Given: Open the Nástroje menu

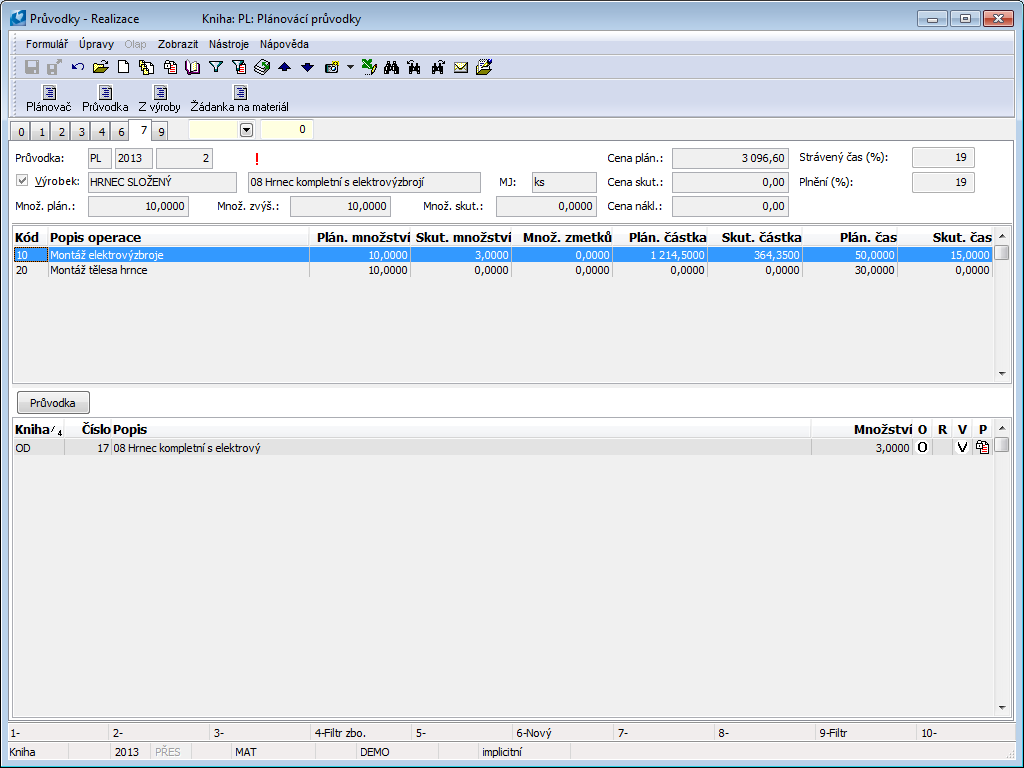Looking at the screenshot, I should pos(228,44).
